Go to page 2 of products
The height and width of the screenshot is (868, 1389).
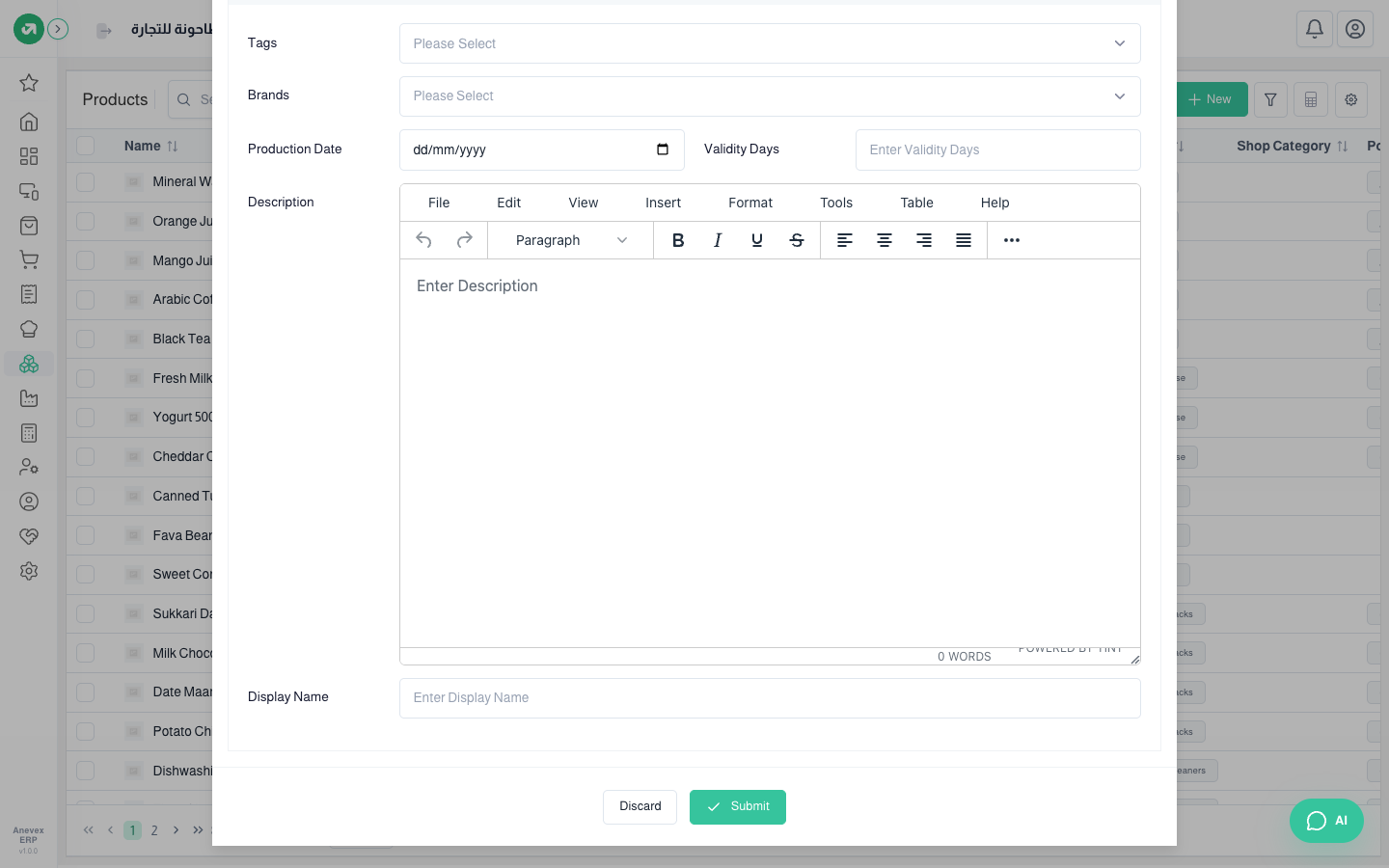[x=154, y=830]
